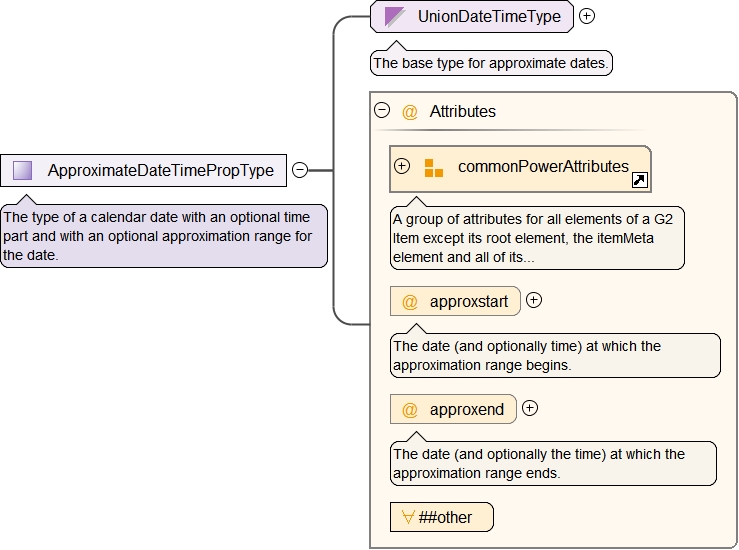Click the purple square icon on ApproximateDateTimePropType
The image size is (739, 550).
23,170
